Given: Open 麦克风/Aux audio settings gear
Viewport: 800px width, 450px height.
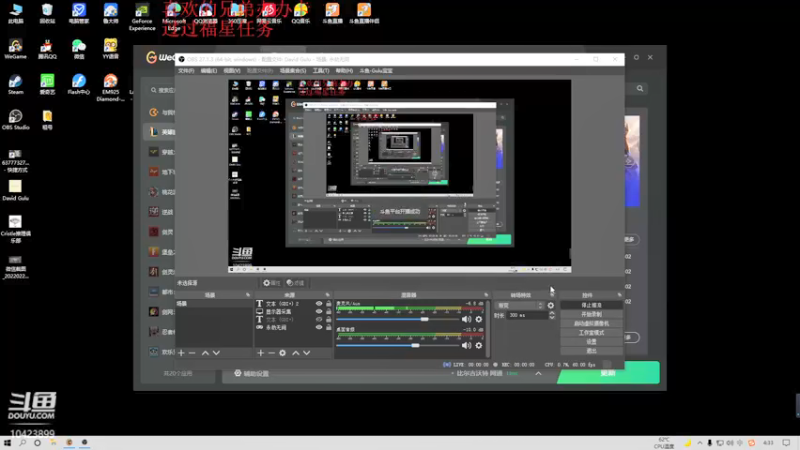Looking at the screenshot, I should pyautogui.click(x=479, y=319).
